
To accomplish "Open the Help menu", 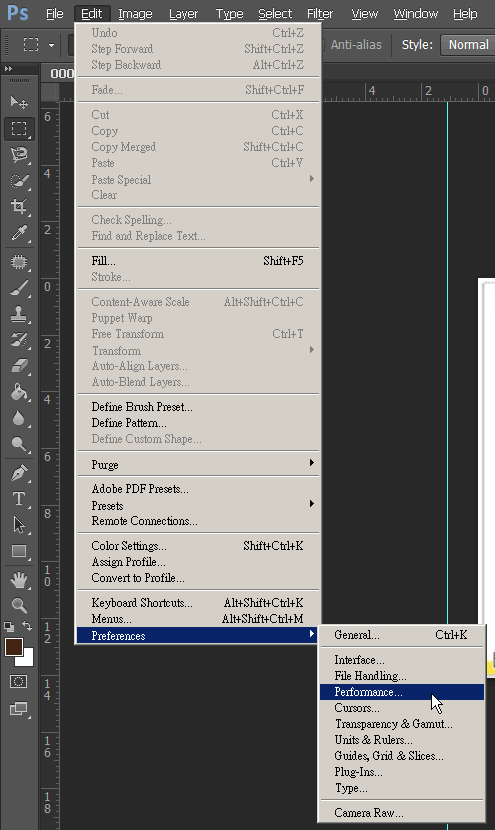I will point(465,14).
